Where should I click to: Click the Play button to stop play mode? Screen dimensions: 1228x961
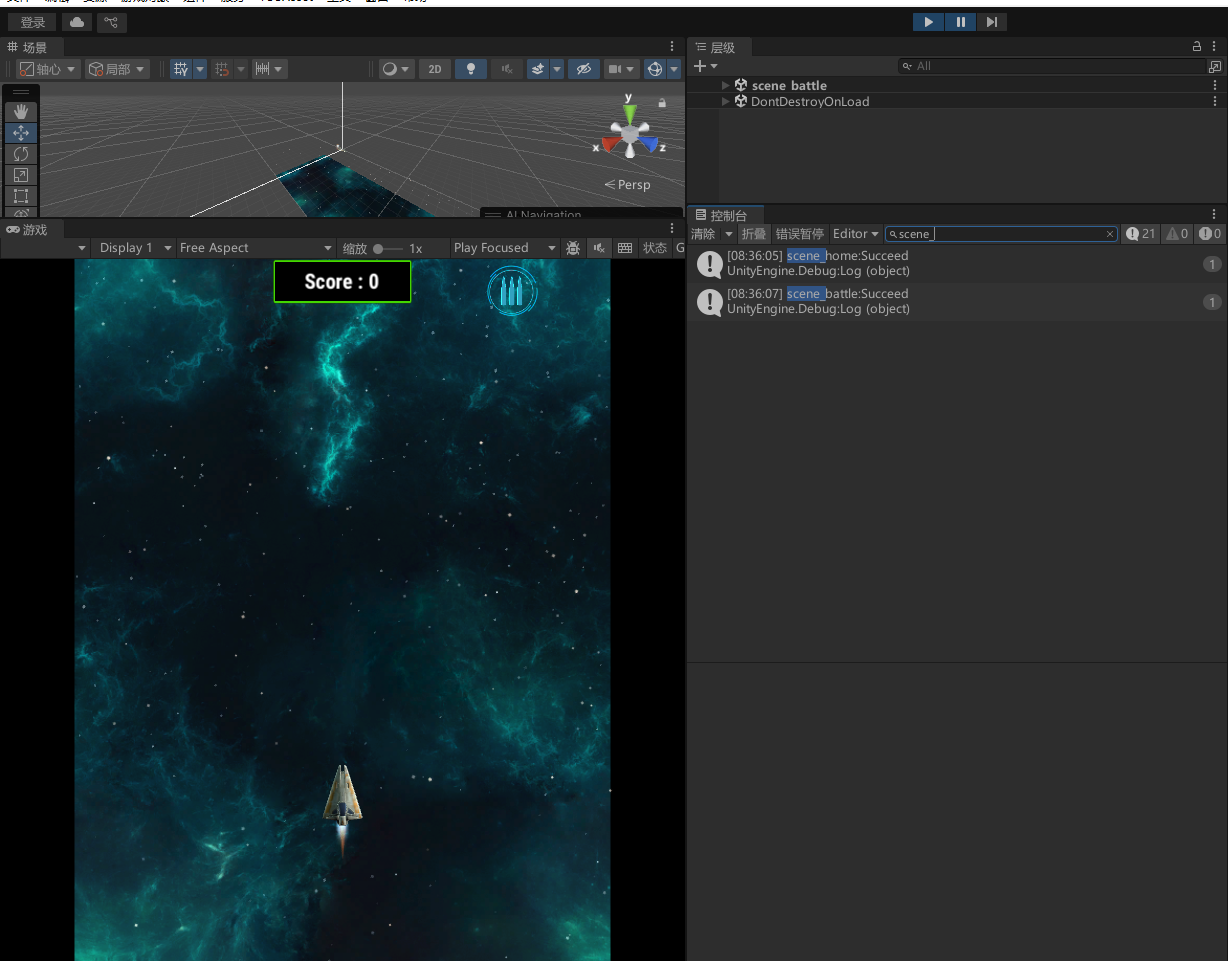coord(928,22)
